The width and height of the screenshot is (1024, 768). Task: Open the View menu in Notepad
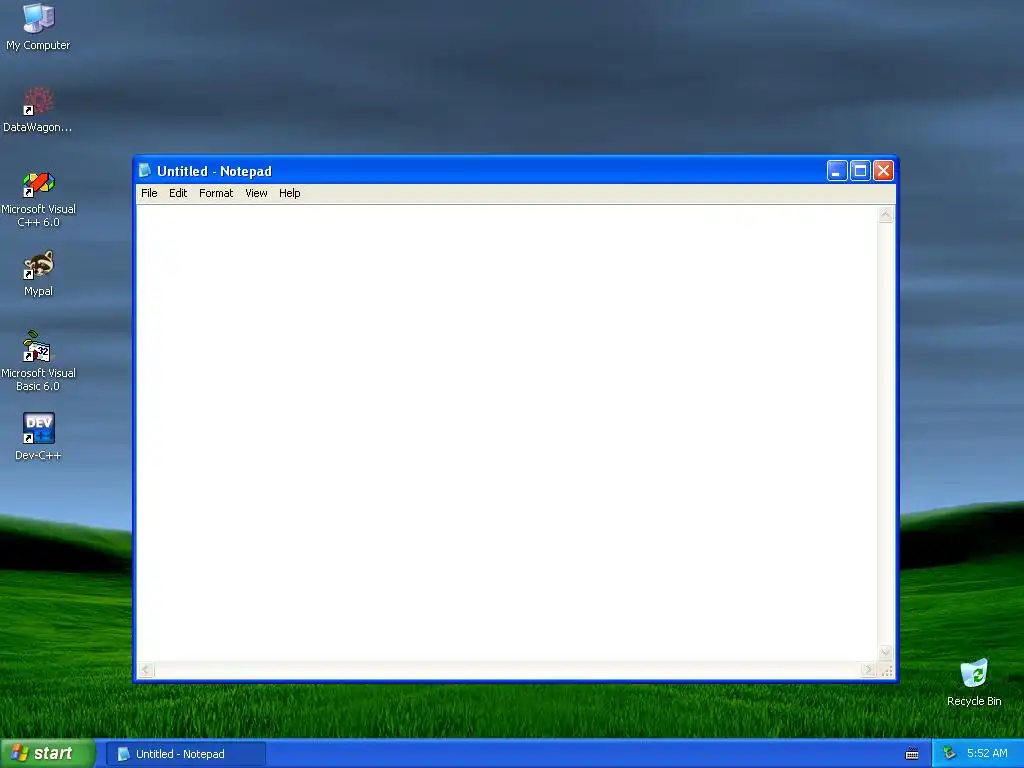tap(256, 193)
